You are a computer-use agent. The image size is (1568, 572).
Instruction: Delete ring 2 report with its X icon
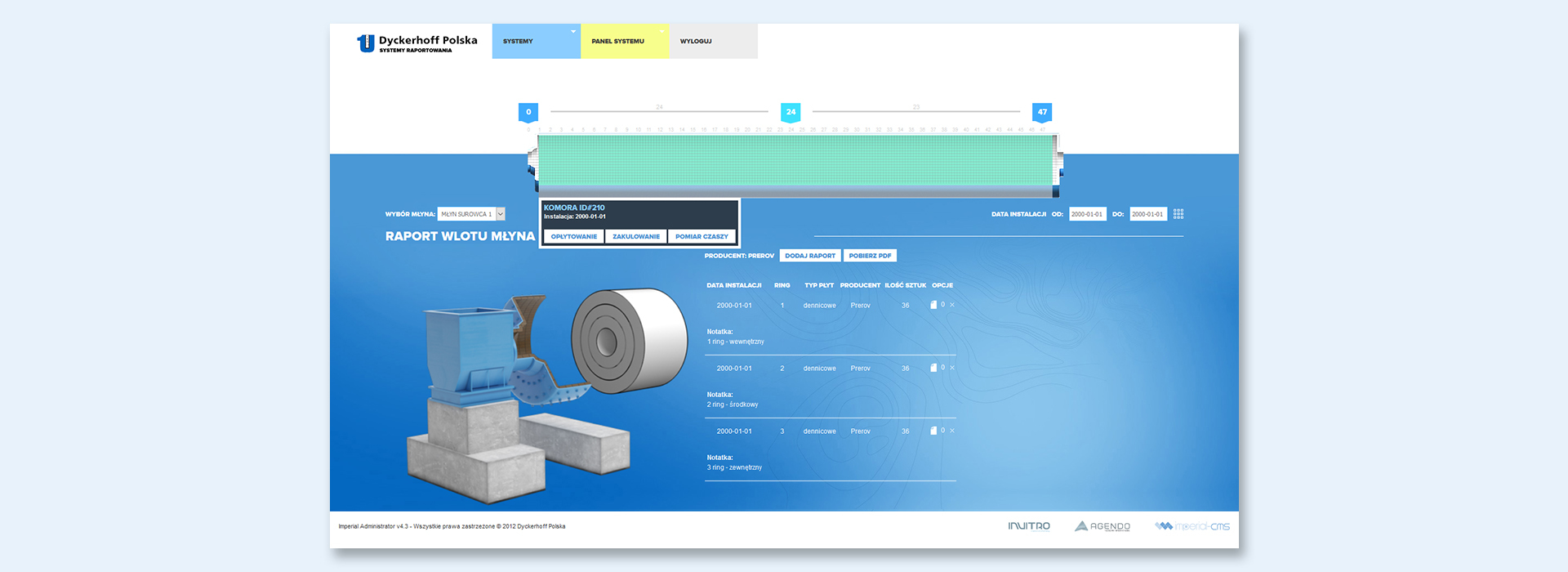tap(952, 368)
